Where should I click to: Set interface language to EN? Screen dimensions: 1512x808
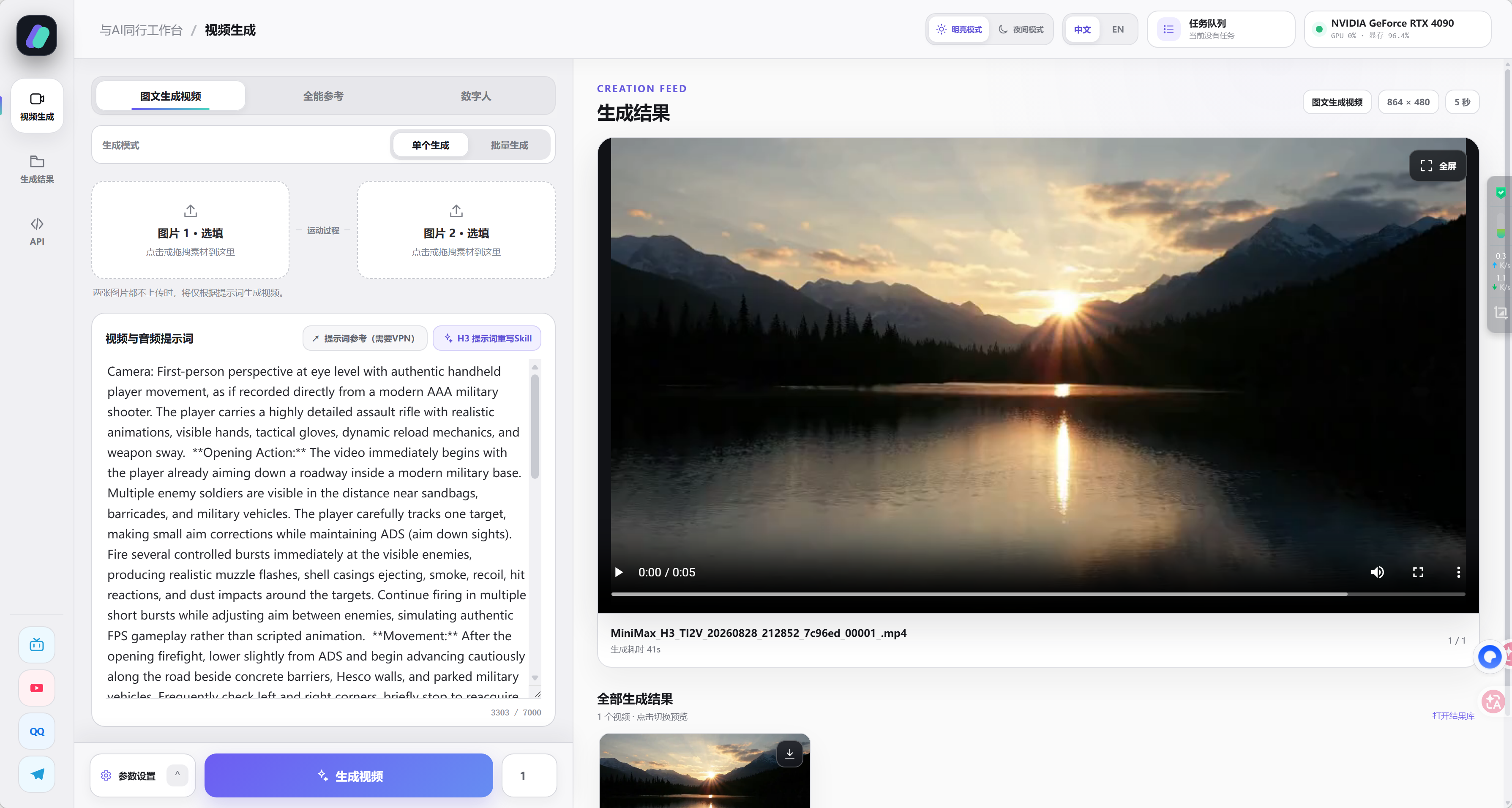(1118, 29)
